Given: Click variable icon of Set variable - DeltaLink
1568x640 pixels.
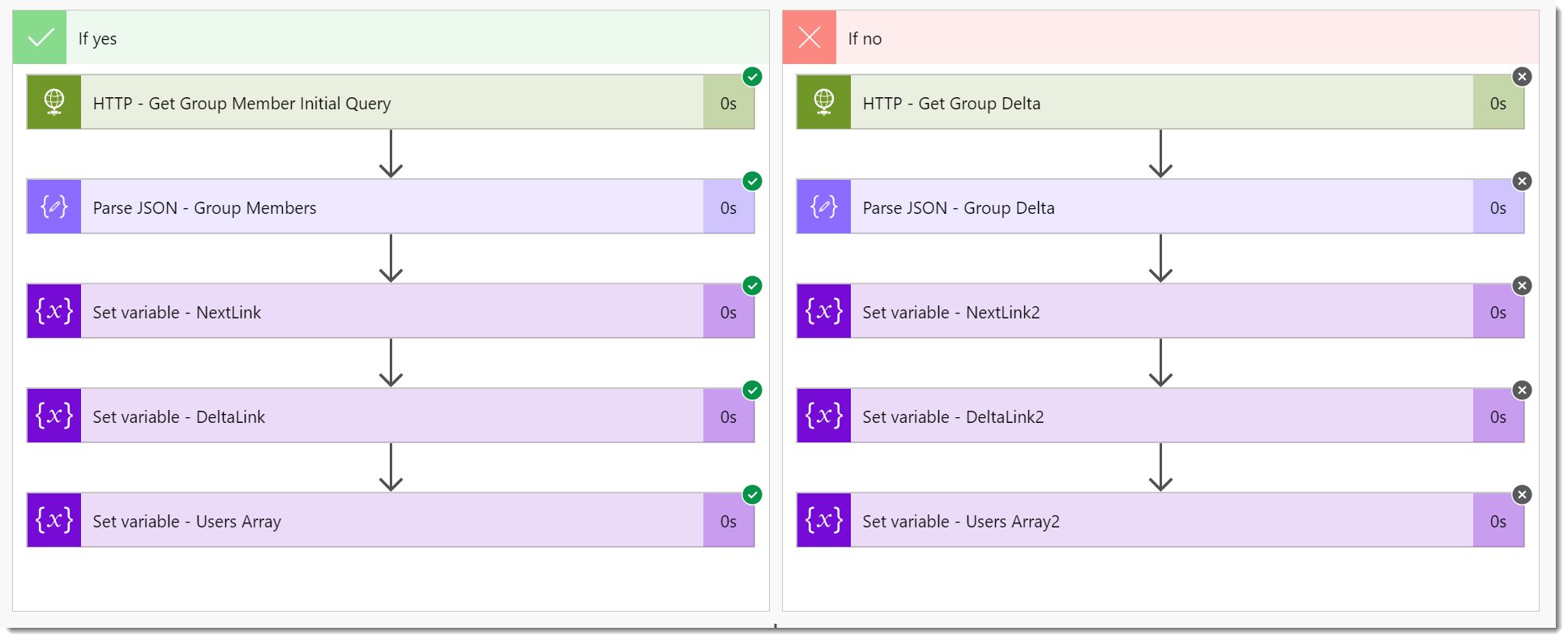Looking at the screenshot, I should pos(54,416).
